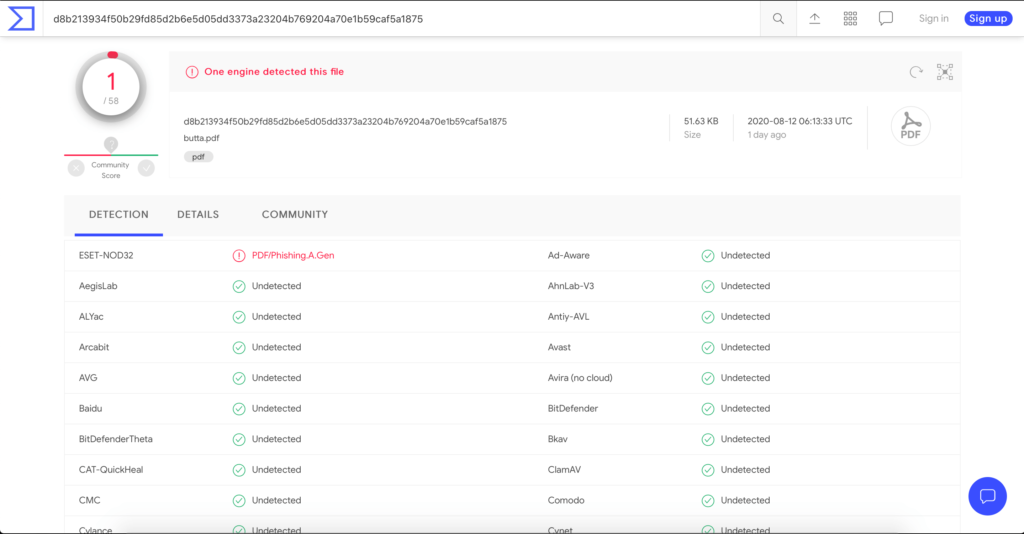Switch to the Community tab
The width and height of the screenshot is (1024, 534).
tap(294, 214)
